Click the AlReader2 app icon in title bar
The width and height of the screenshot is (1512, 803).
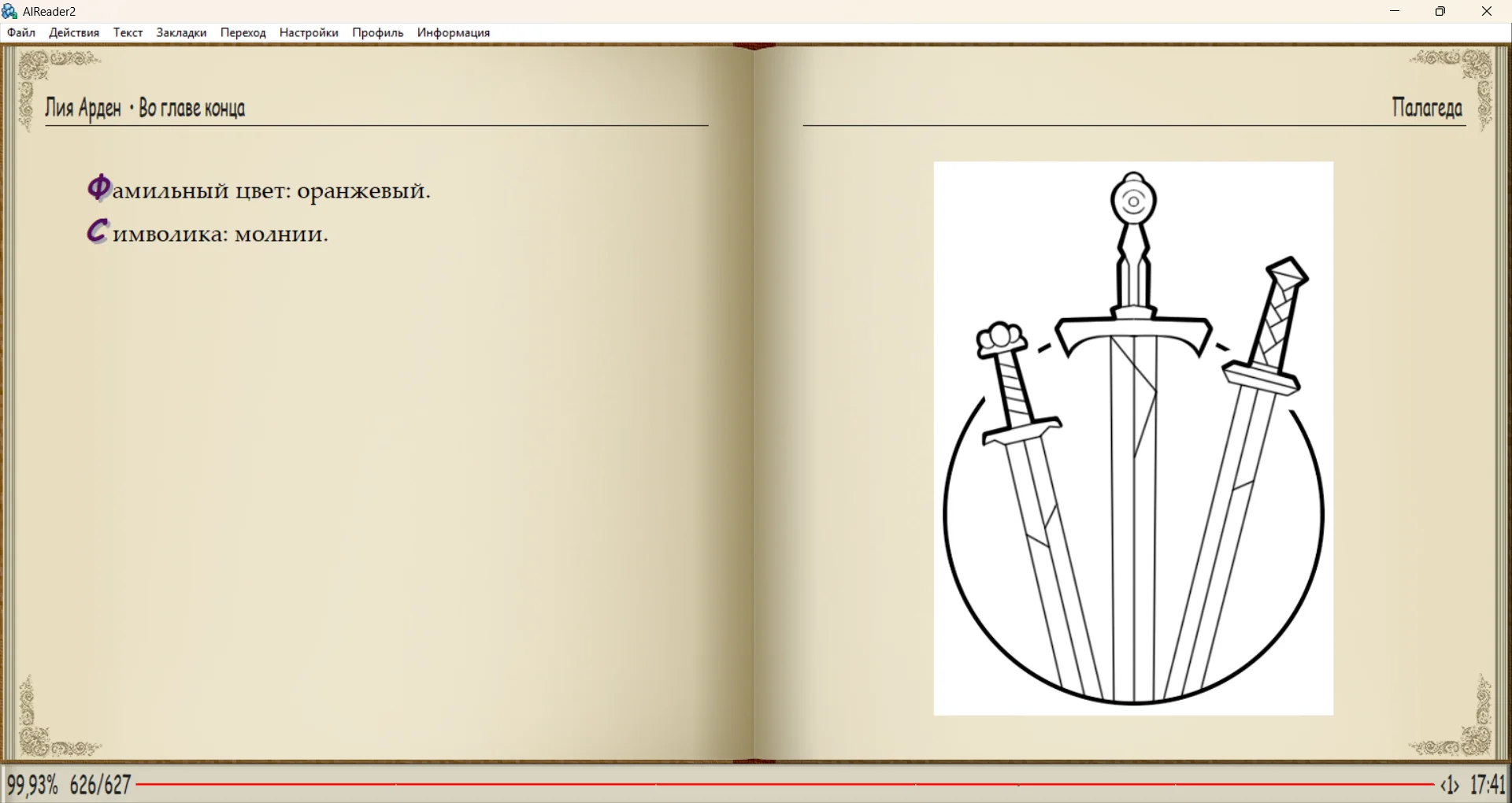(x=10, y=11)
